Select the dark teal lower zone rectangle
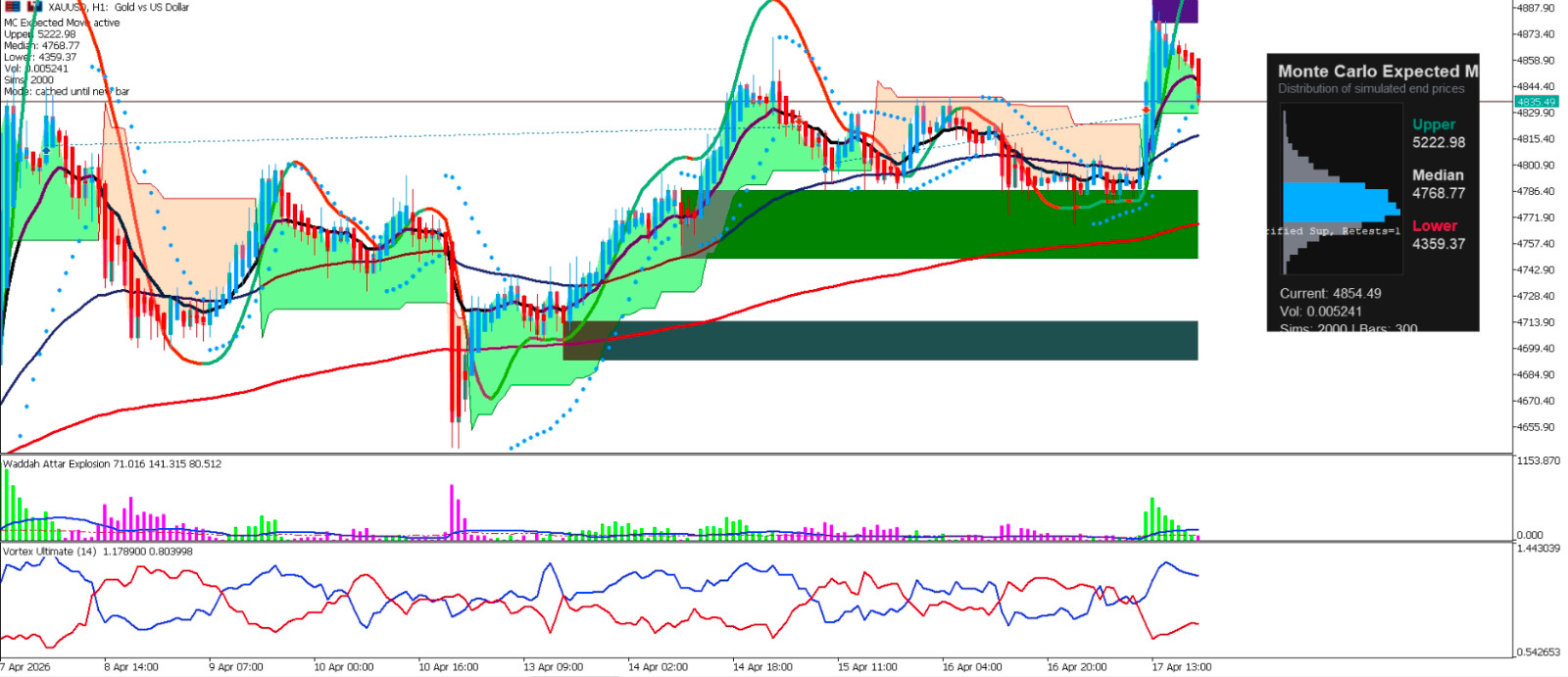Image resolution: width=1568 pixels, height=677 pixels. (880, 340)
